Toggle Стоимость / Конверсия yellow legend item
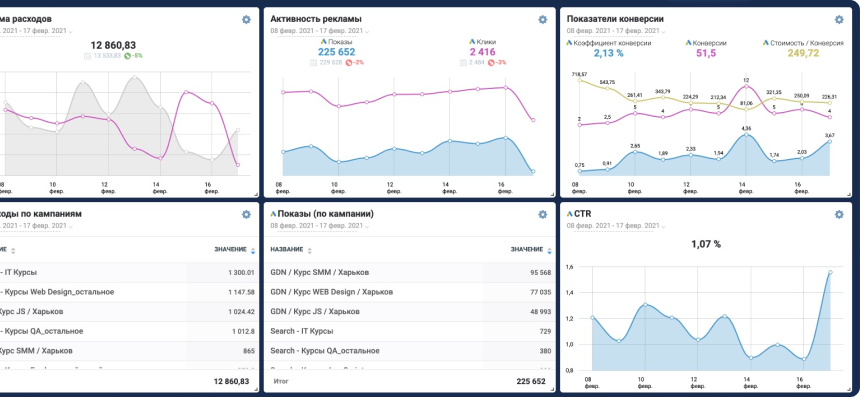The height and width of the screenshot is (397, 860). point(803,43)
